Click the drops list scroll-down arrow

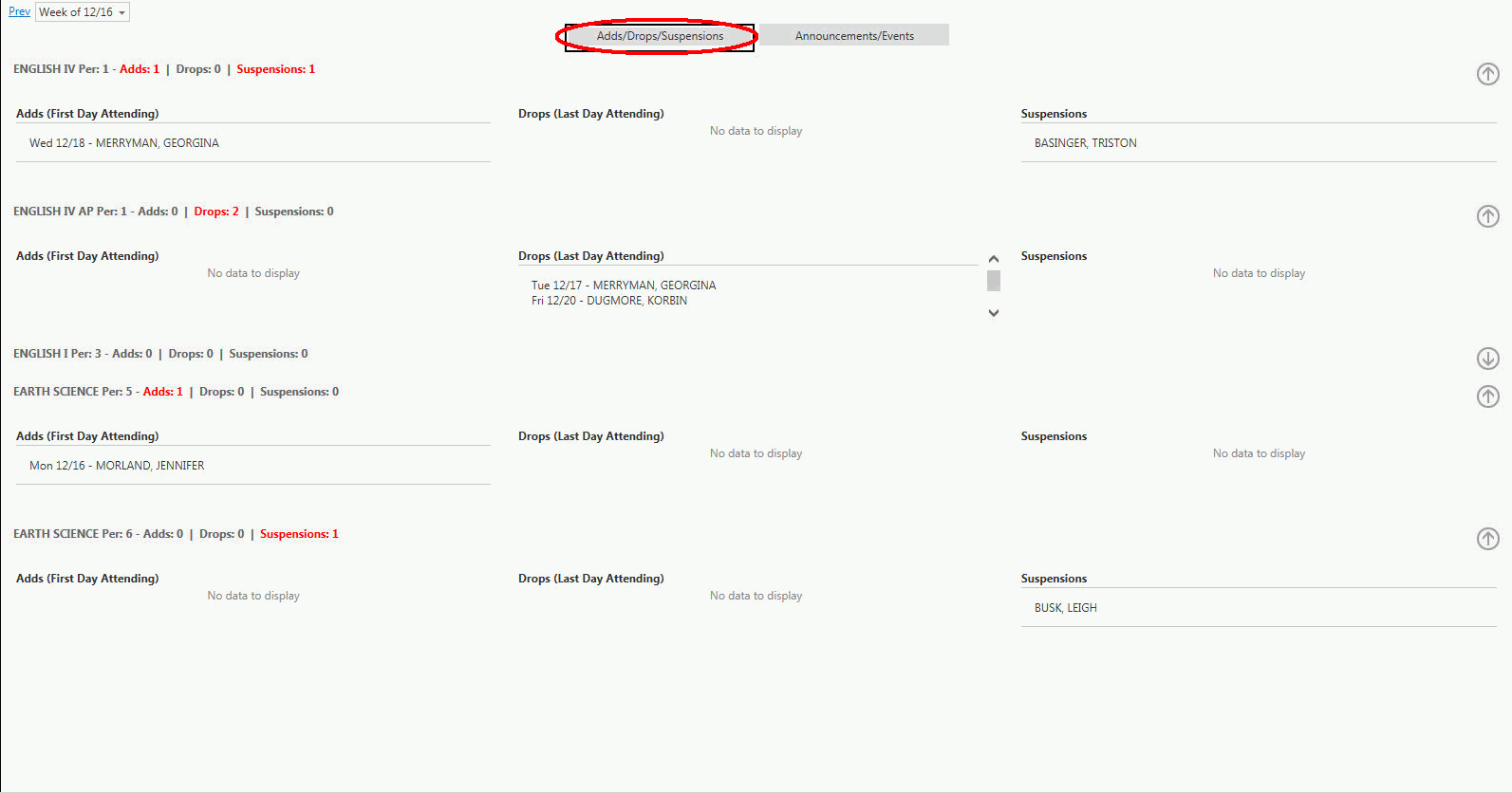click(x=994, y=313)
